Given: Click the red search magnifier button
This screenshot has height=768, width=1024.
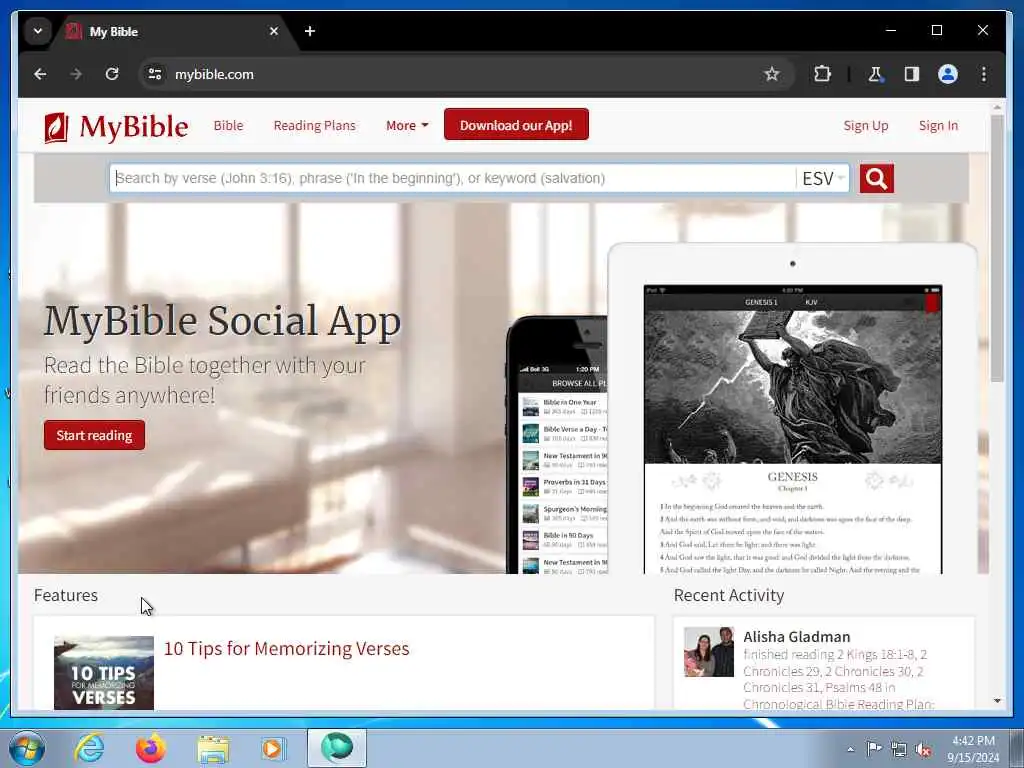Looking at the screenshot, I should click(x=876, y=178).
